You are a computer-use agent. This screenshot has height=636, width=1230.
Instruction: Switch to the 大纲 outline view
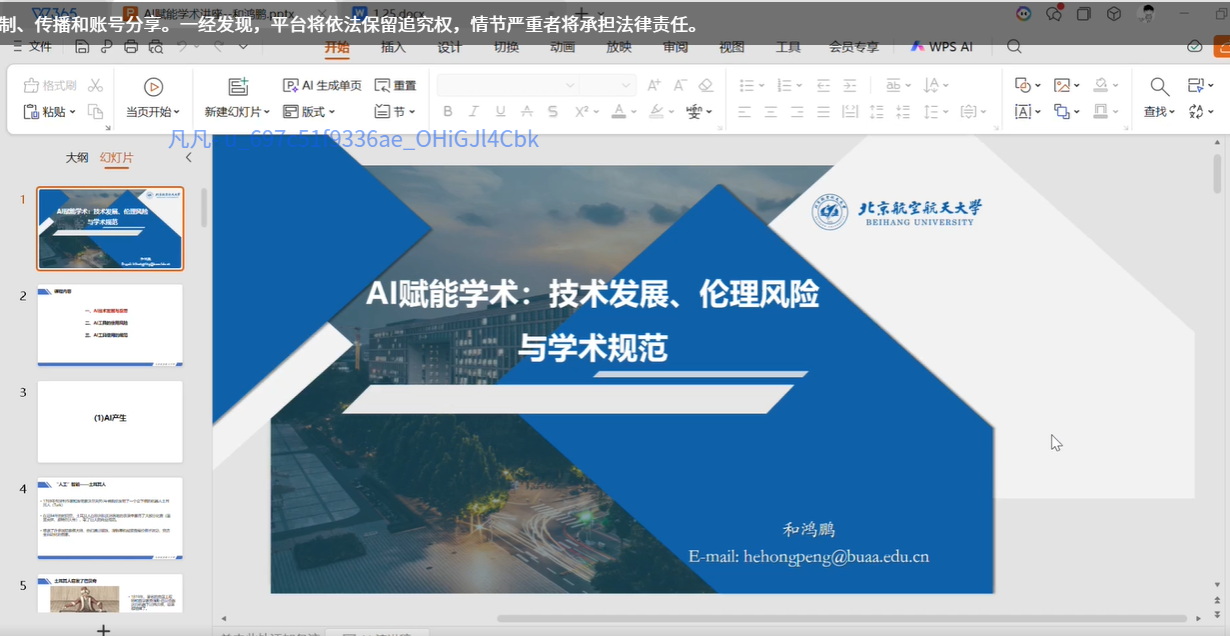point(77,158)
